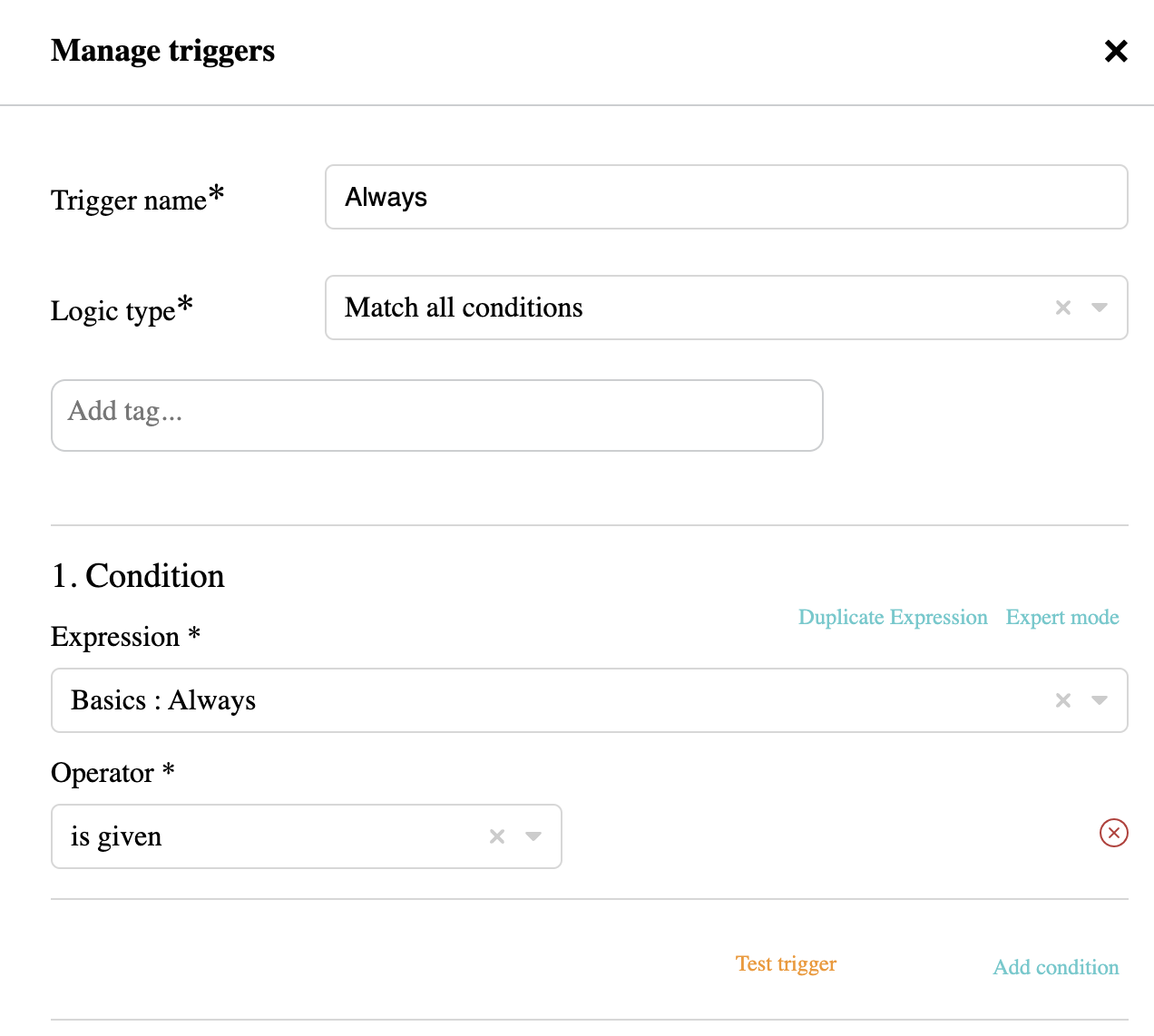The image size is (1154, 1036).
Task: Open Logic type dropdown arrow
Action: 1100,308
